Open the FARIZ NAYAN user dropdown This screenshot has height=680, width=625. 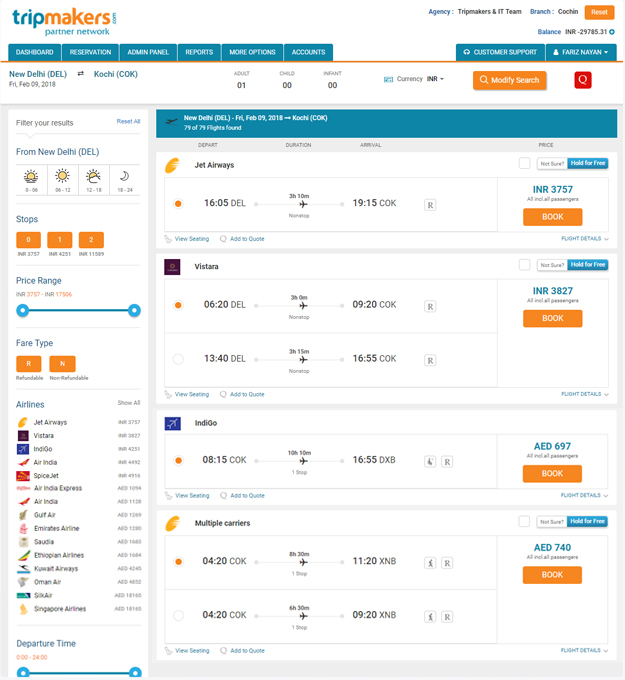tap(581, 52)
